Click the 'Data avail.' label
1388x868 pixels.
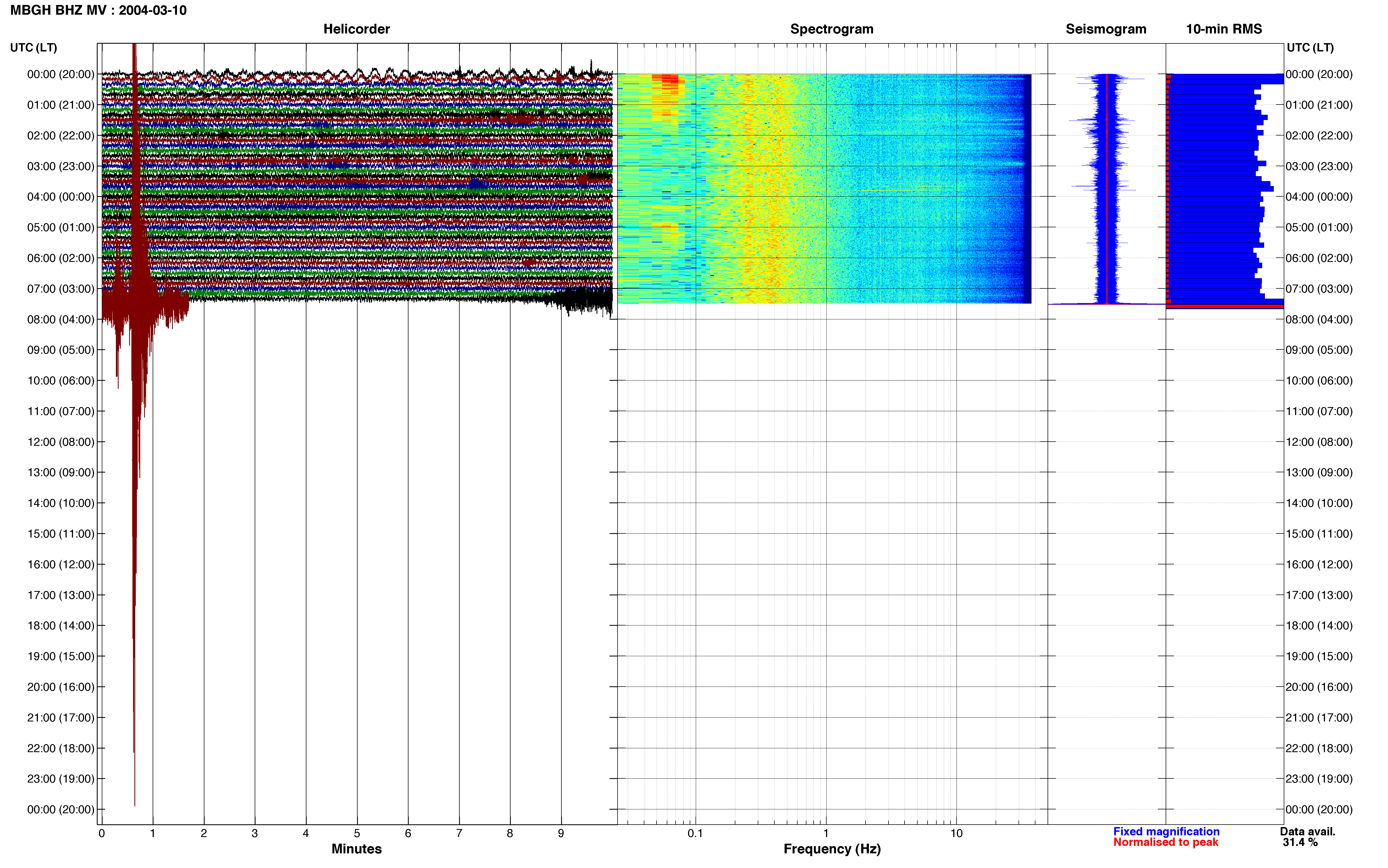[1308, 831]
